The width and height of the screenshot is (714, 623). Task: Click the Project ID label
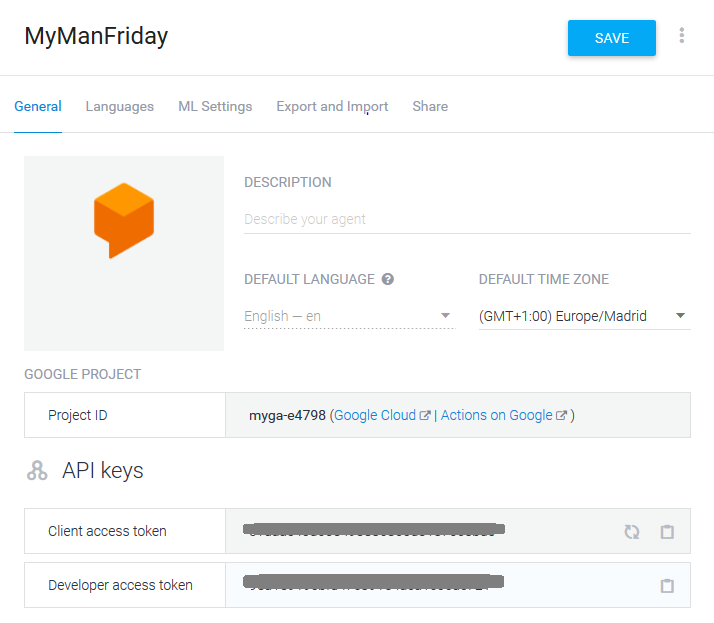click(x=78, y=415)
